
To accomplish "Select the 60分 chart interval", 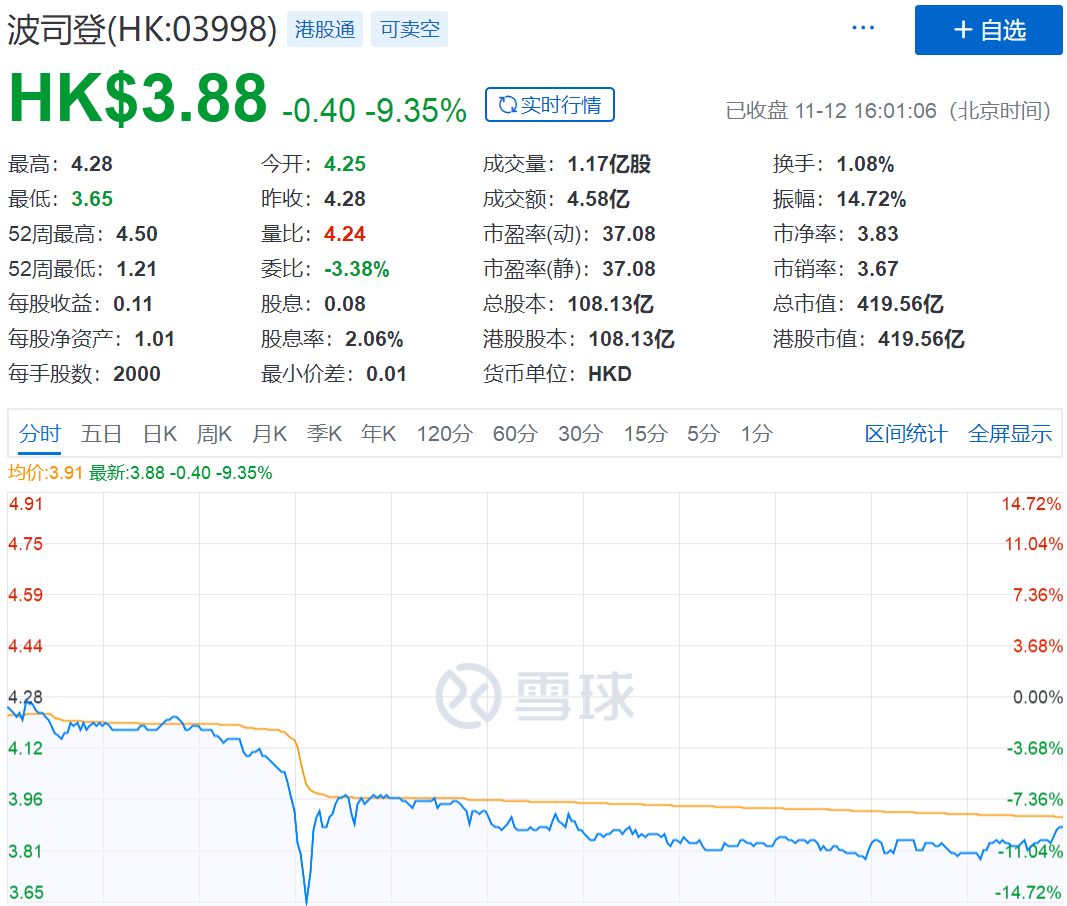I will pos(514,434).
